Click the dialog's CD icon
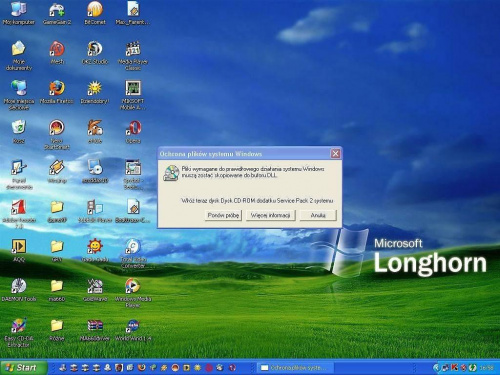This screenshot has height=375, width=500. click(171, 173)
